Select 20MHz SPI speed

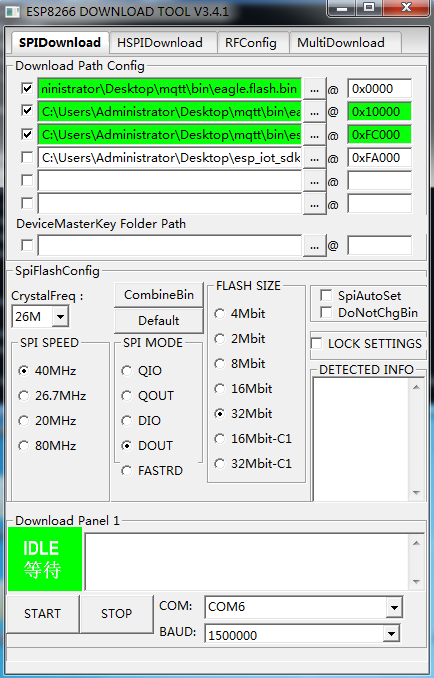click(48, 421)
